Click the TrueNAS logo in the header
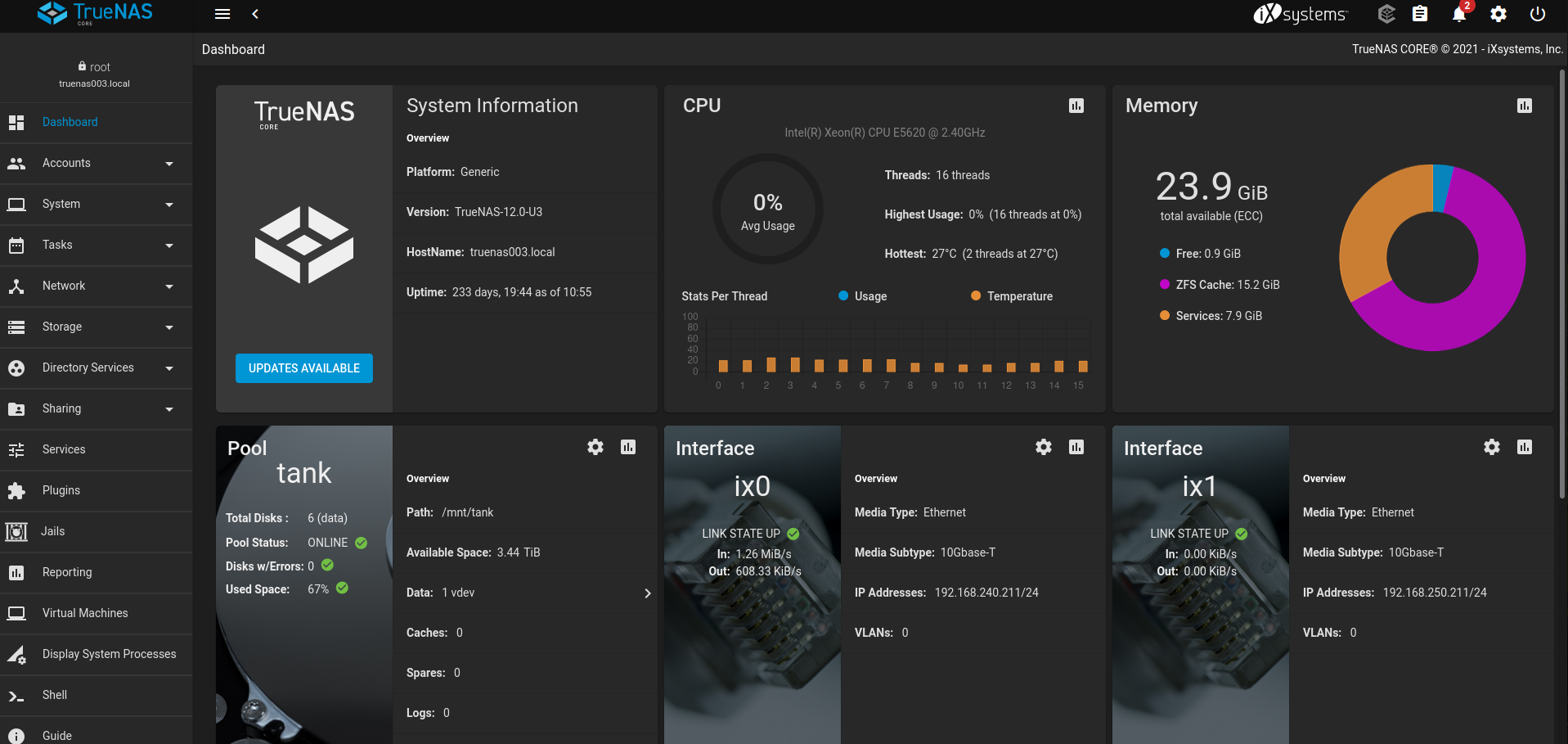Screen dimensions: 1568x744 tap(96, 13)
